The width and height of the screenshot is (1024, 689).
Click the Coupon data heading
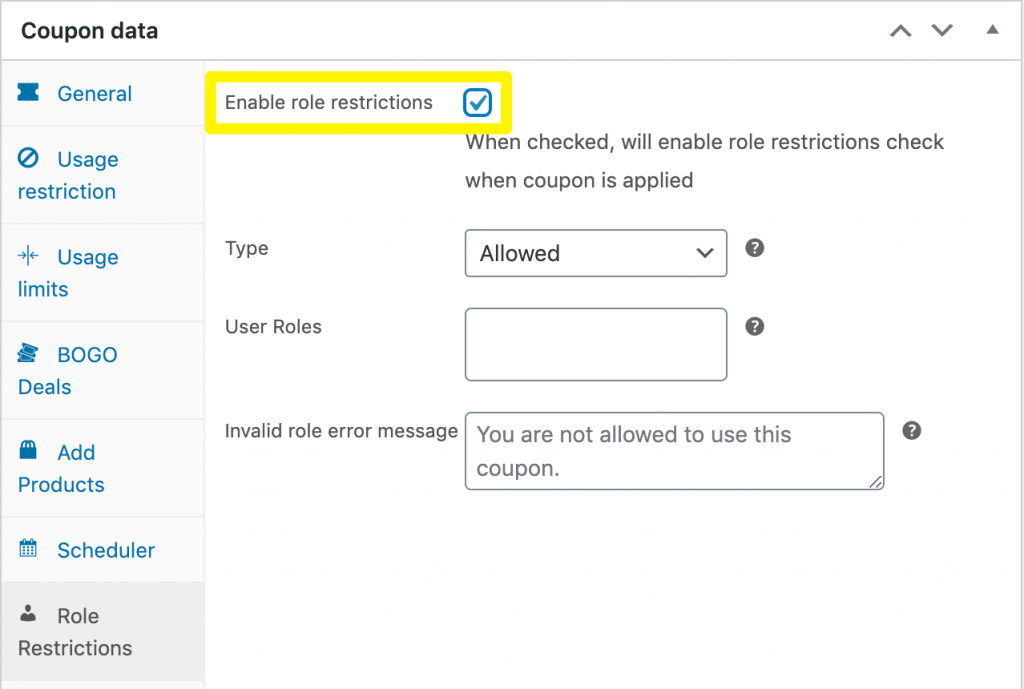[x=89, y=31]
